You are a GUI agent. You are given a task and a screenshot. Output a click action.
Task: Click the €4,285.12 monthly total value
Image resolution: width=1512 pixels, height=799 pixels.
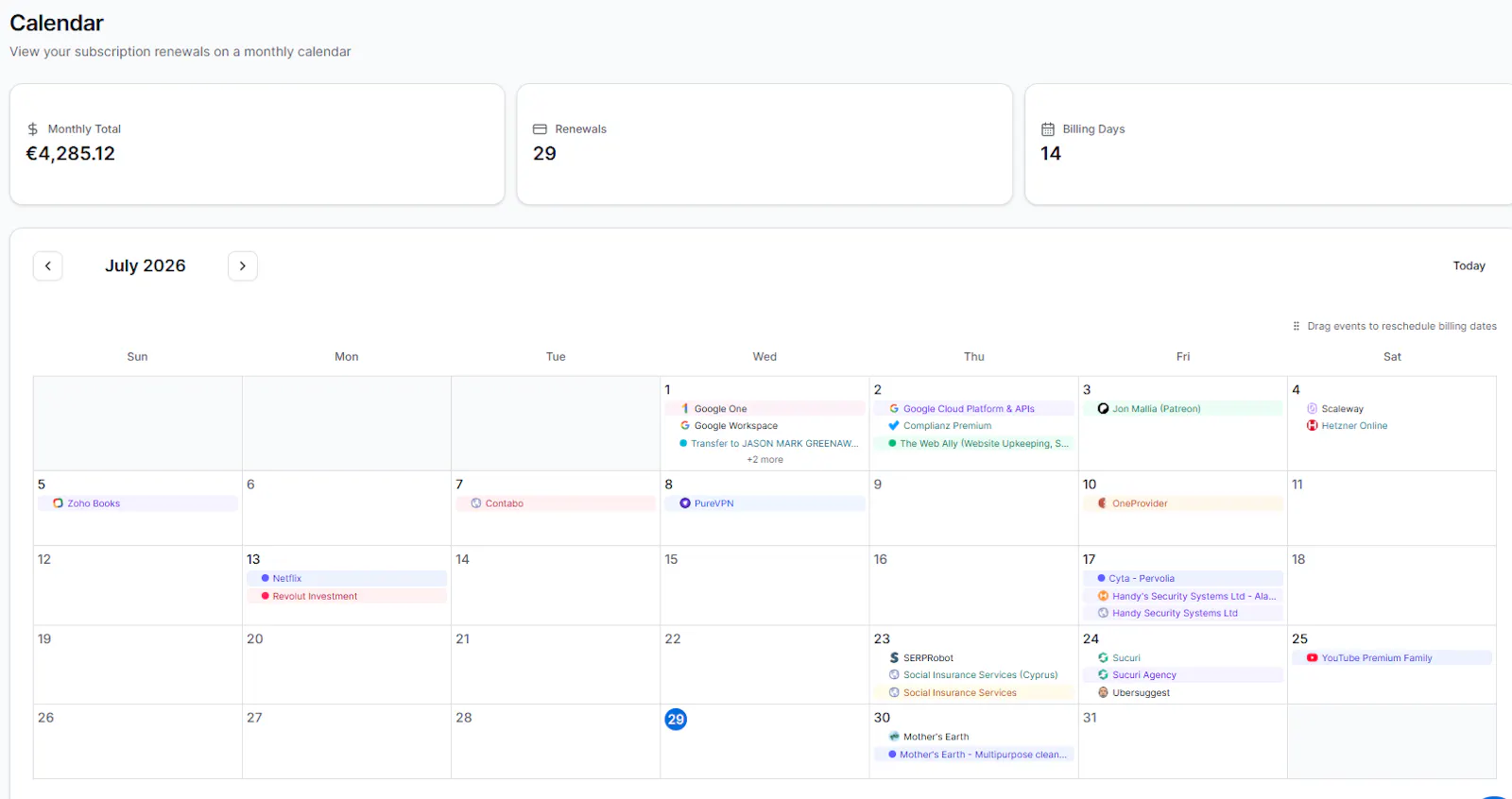[x=71, y=154]
